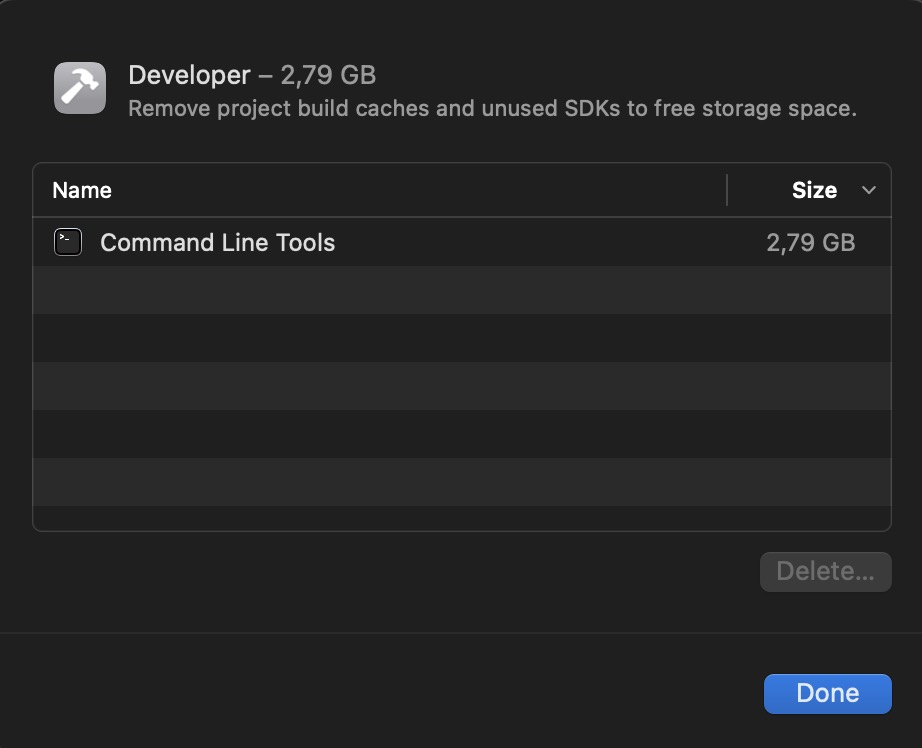Select the Command Line Tools row label

click(x=217, y=242)
